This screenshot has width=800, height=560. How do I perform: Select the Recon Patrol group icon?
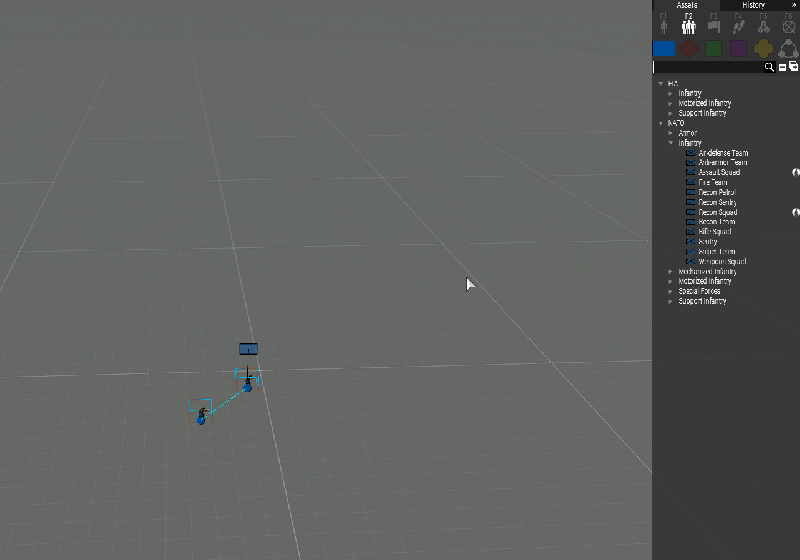point(690,192)
